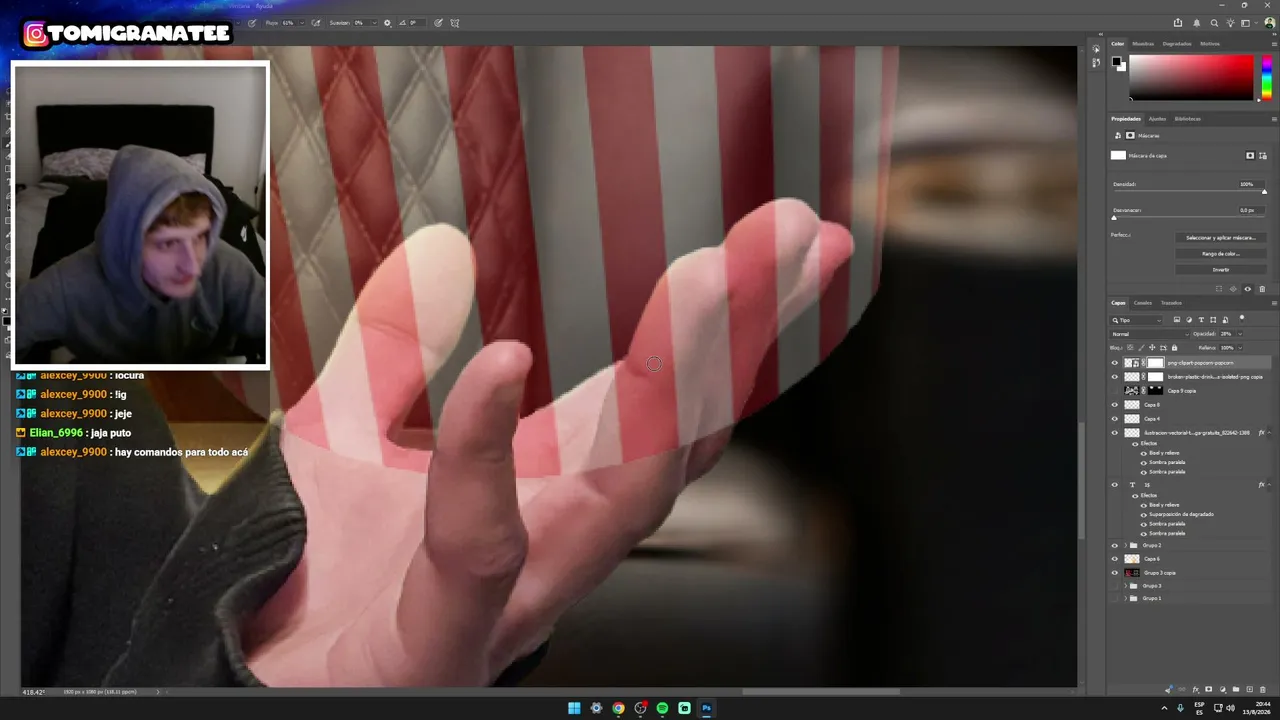The image size is (1280, 720).
Task: Delete layer using the Layers panel trash icon
Action: (x=1263, y=690)
